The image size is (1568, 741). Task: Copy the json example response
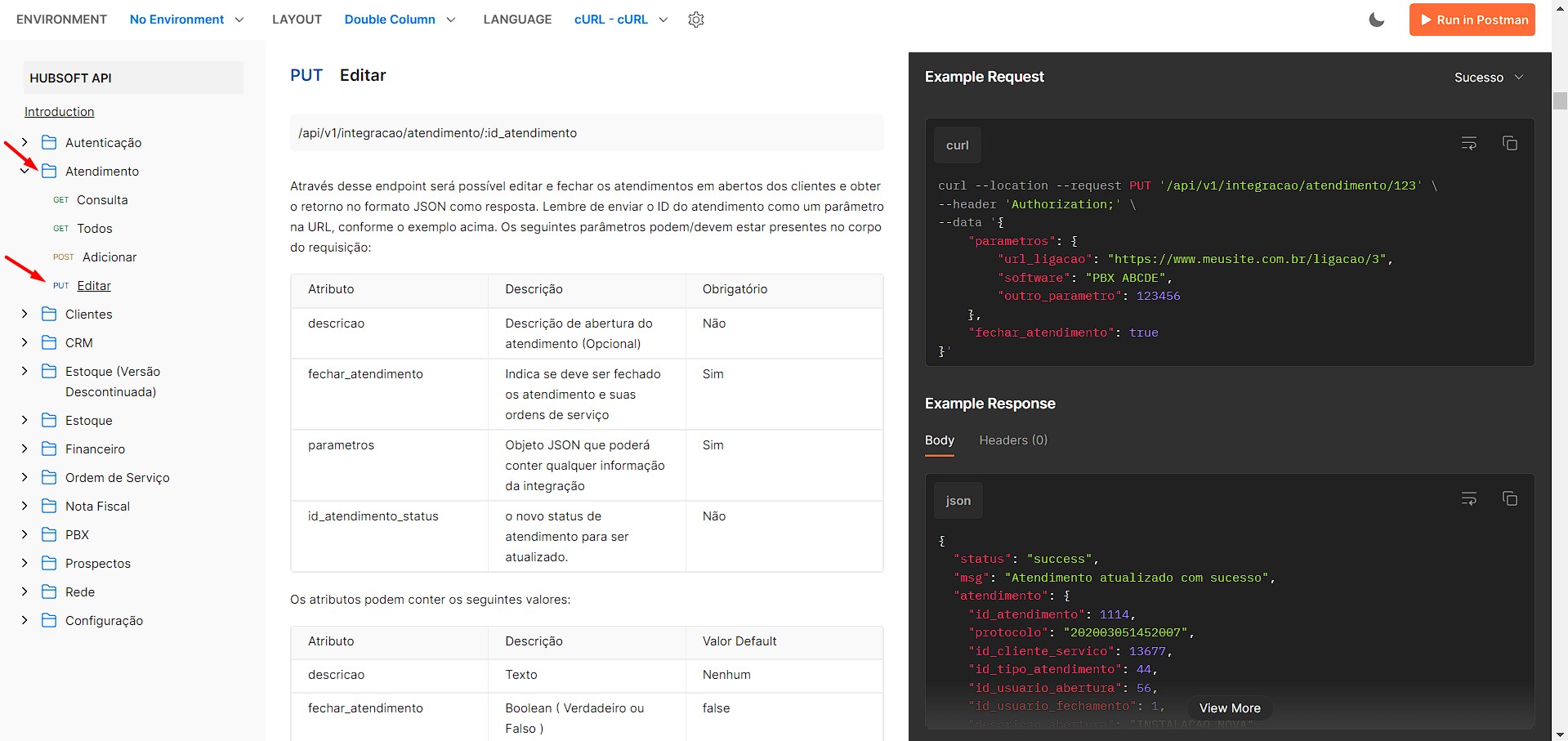(x=1510, y=499)
